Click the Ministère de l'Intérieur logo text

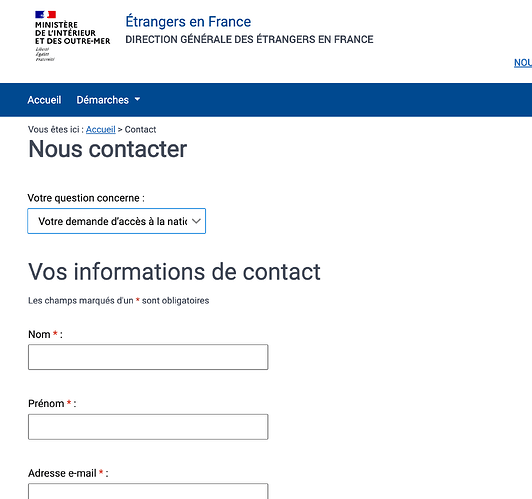(x=72, y=33)
